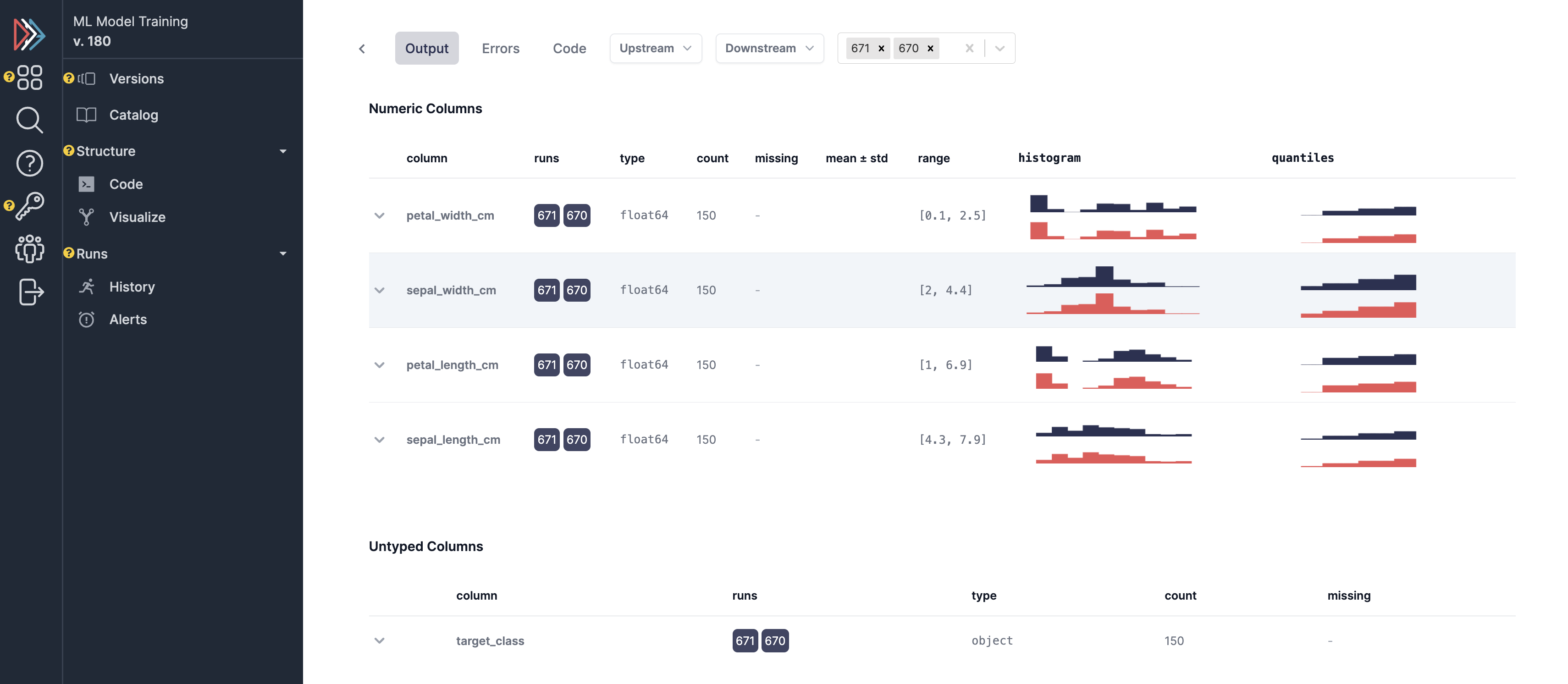1568x684 pixels.
Task: Remove run 671 from the filter
Action: pos(881,49)
